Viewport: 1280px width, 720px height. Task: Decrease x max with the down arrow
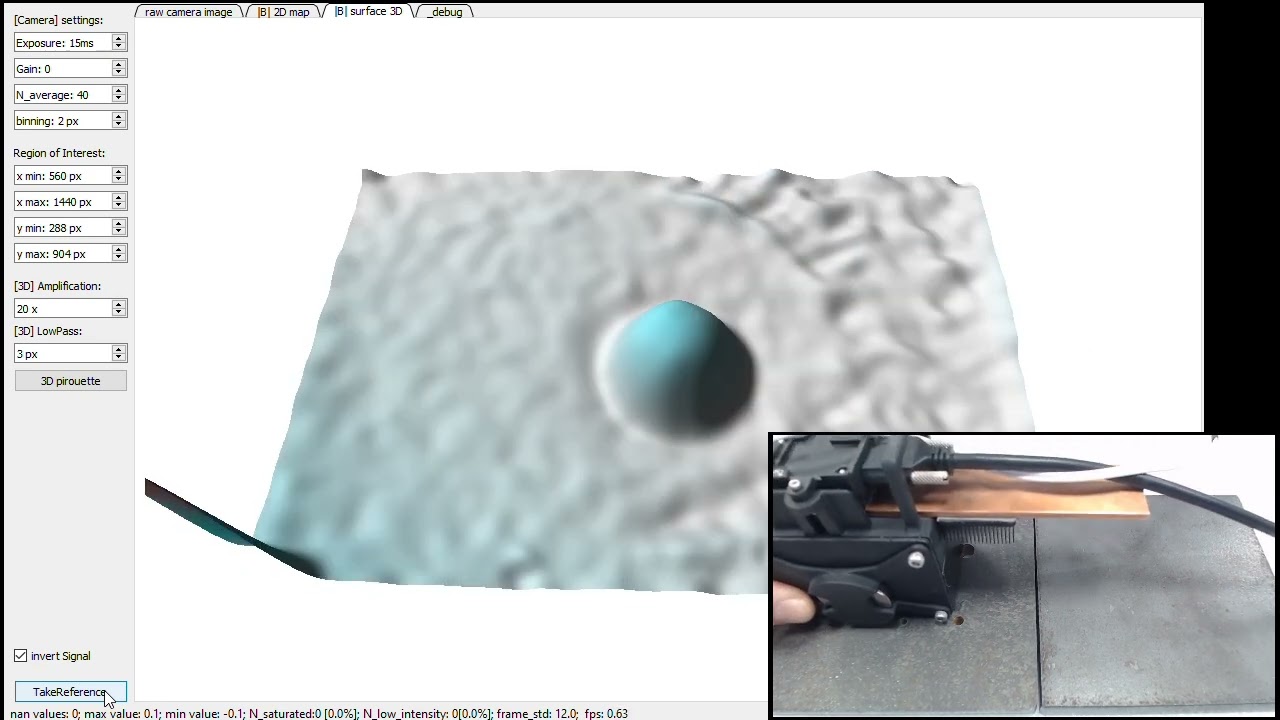click(x=119, y=206)
